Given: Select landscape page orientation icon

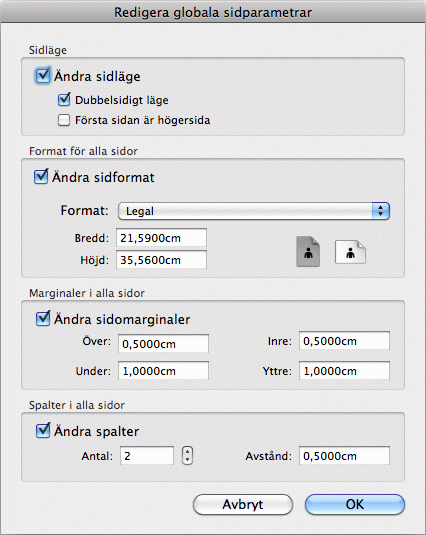Looking at the screenshot, I should pos(350,252).
